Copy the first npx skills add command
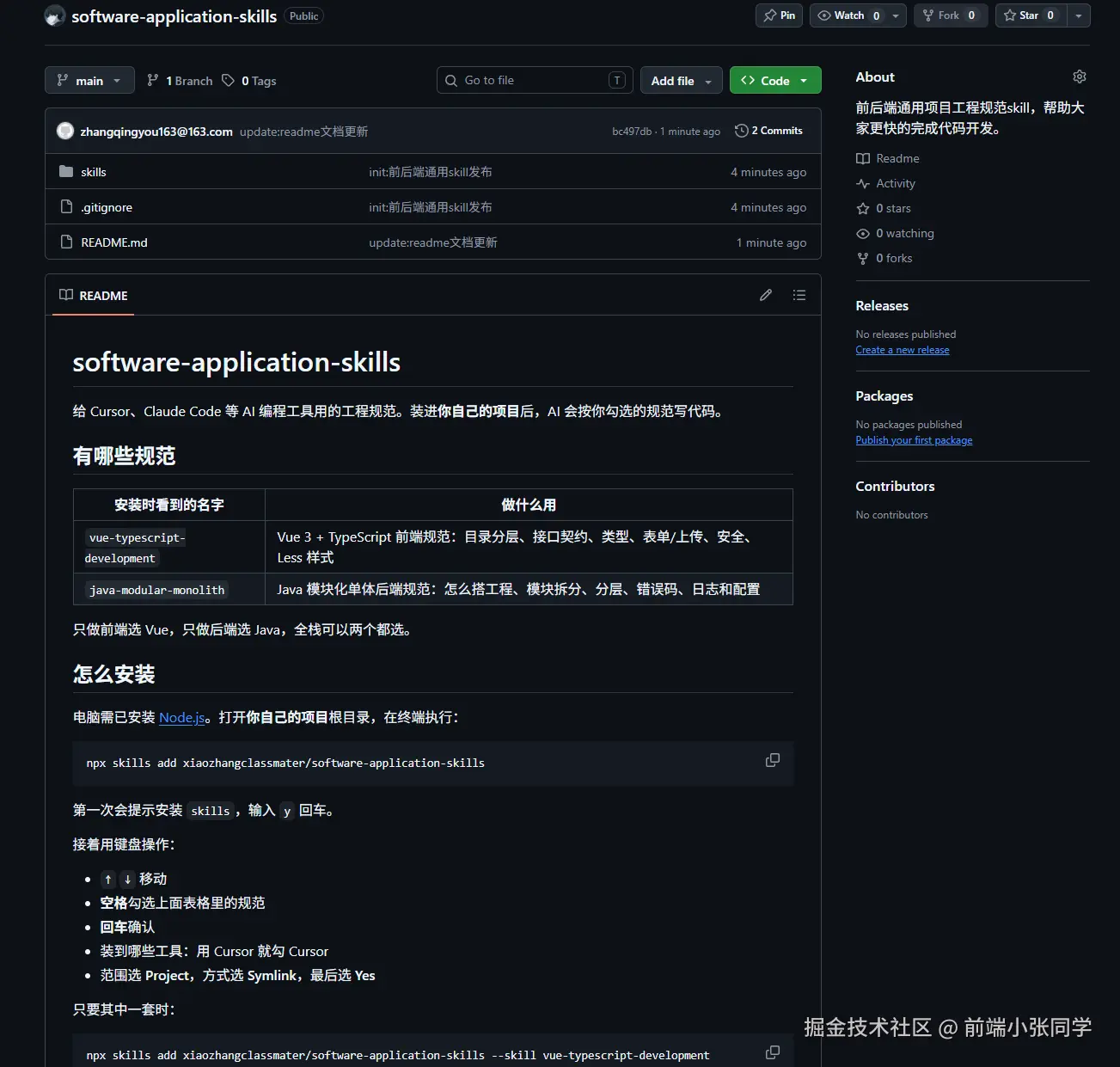The image size is (1120, 1067). (x=773, y=760)
